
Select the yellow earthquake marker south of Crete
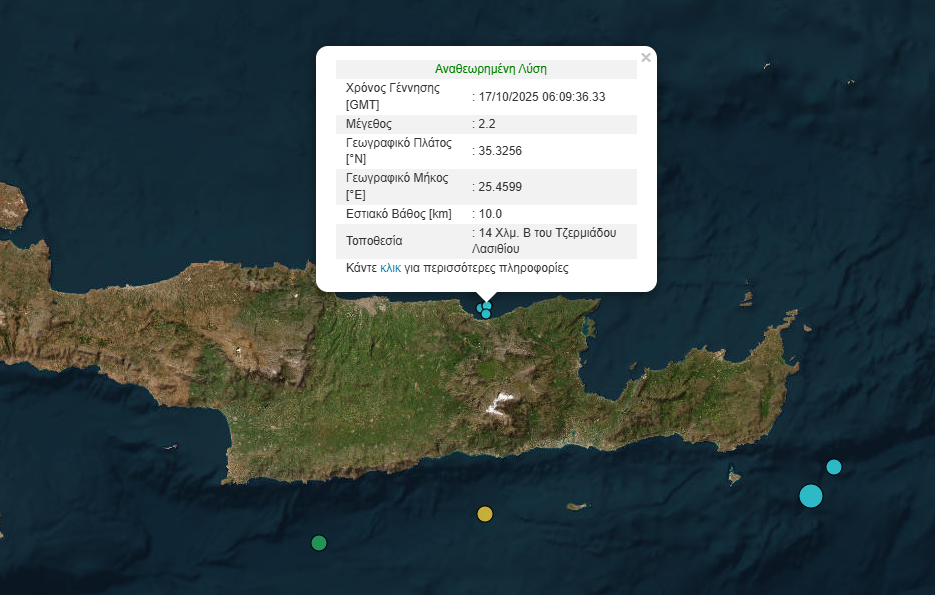(485, 514)
